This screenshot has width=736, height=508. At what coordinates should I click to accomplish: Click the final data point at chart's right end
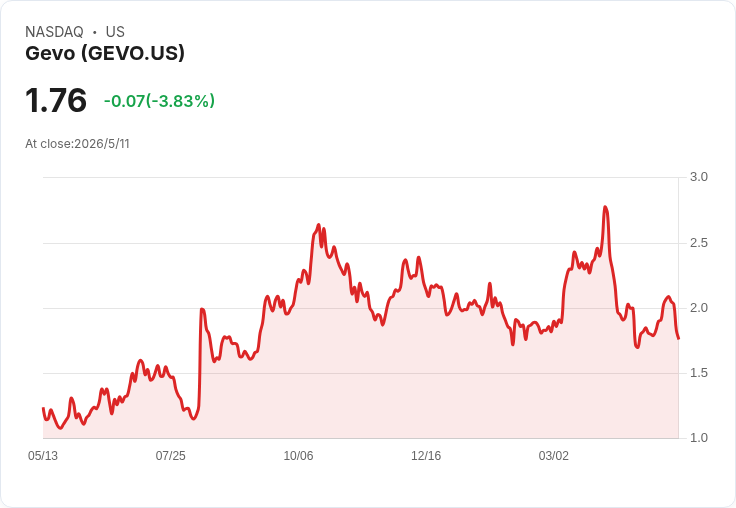click(x=678, y=339)
